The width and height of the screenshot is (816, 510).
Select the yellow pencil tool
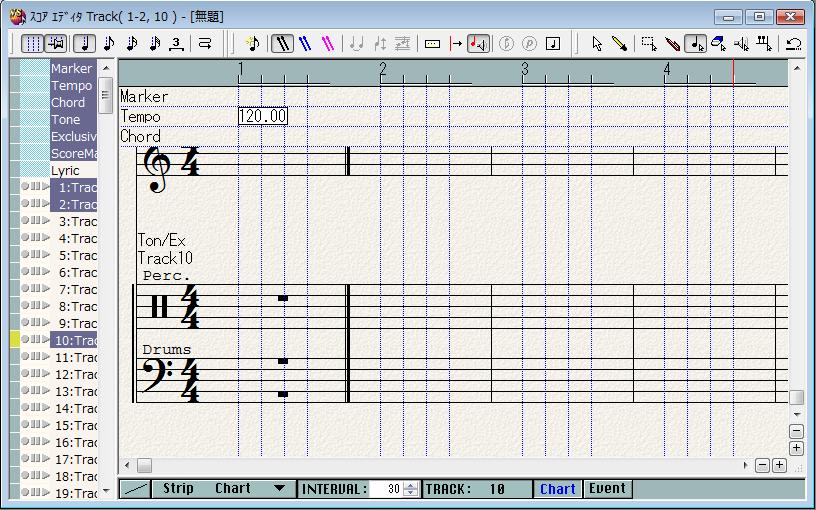(x=619, y=44)
